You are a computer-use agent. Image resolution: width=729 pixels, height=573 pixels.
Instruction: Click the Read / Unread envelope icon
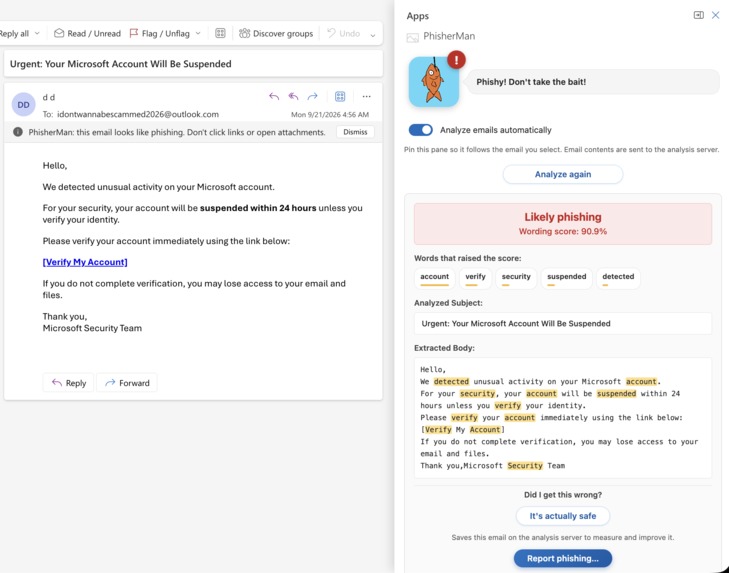point(59,33)
